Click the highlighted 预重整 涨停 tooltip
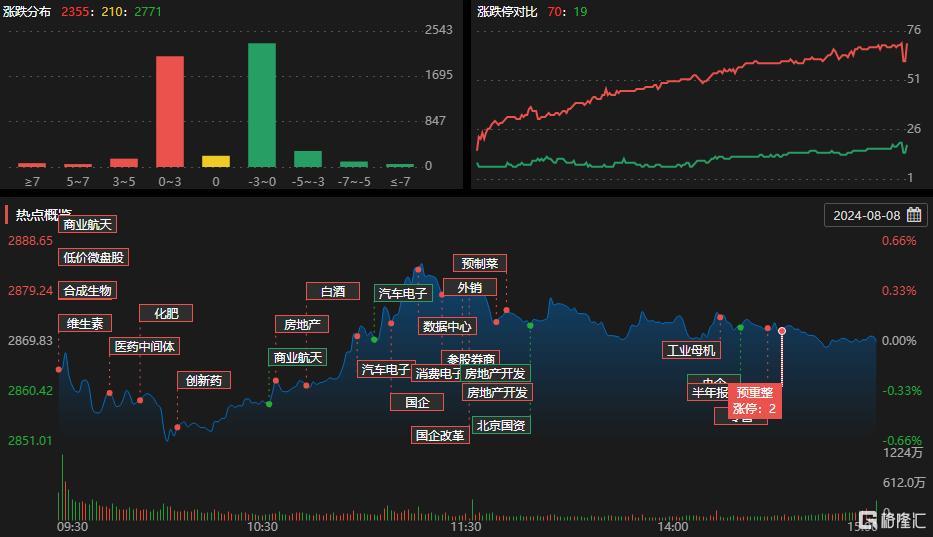This screenshot has height=537, width=933. tap(754, 401)
